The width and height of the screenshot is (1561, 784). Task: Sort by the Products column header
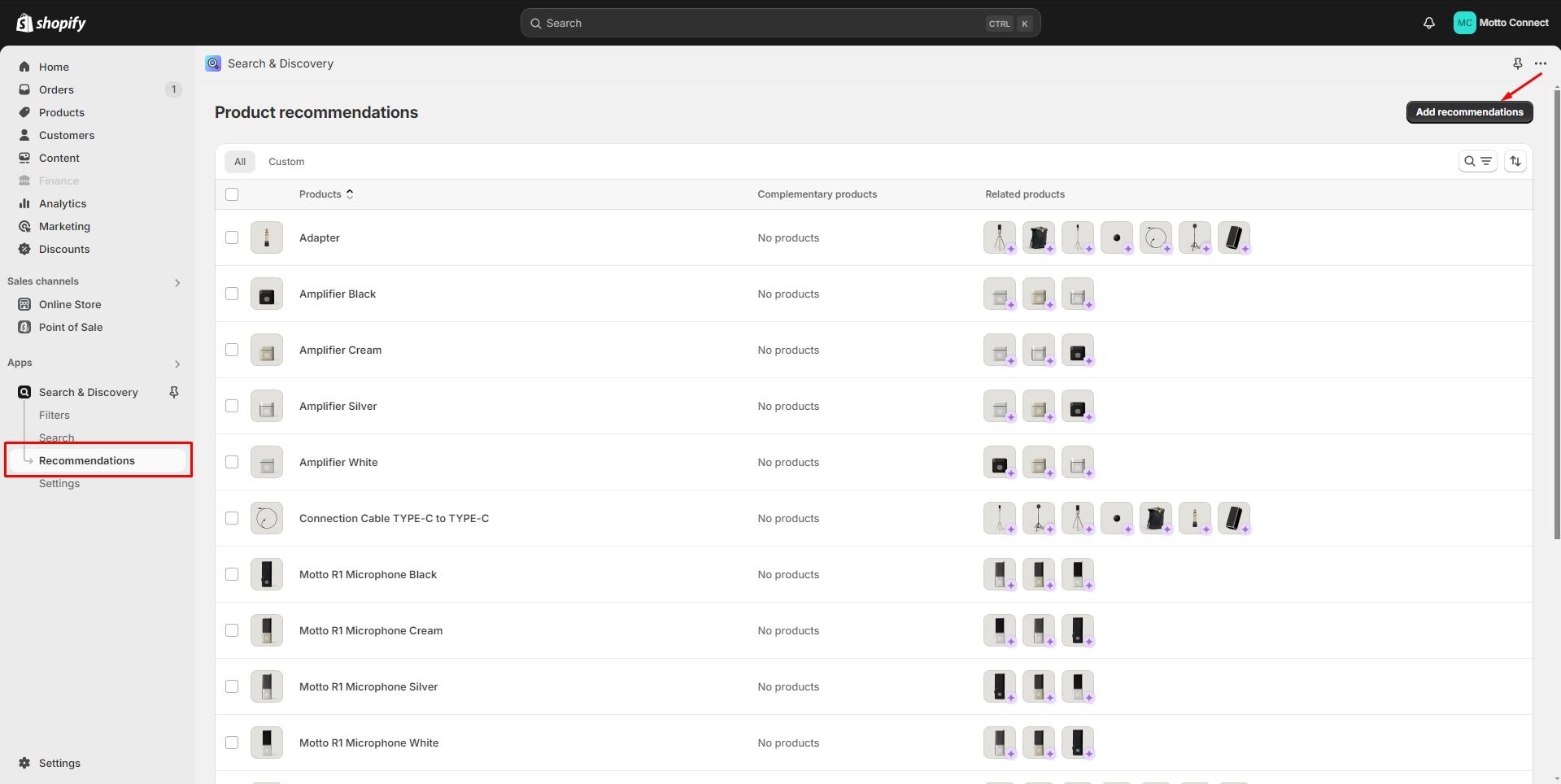point(325,194)
